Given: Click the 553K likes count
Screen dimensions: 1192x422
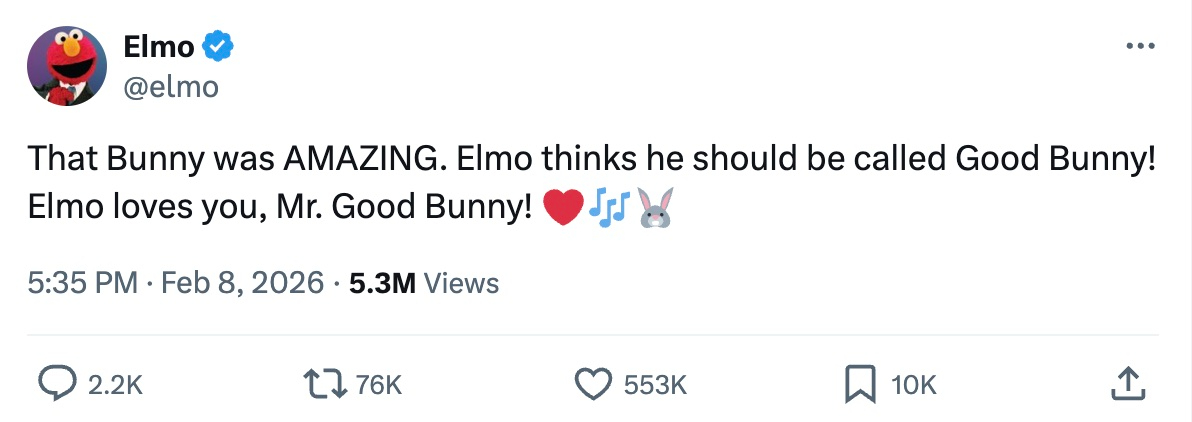Looking at the screenshot, I should [x=655, y=385].
